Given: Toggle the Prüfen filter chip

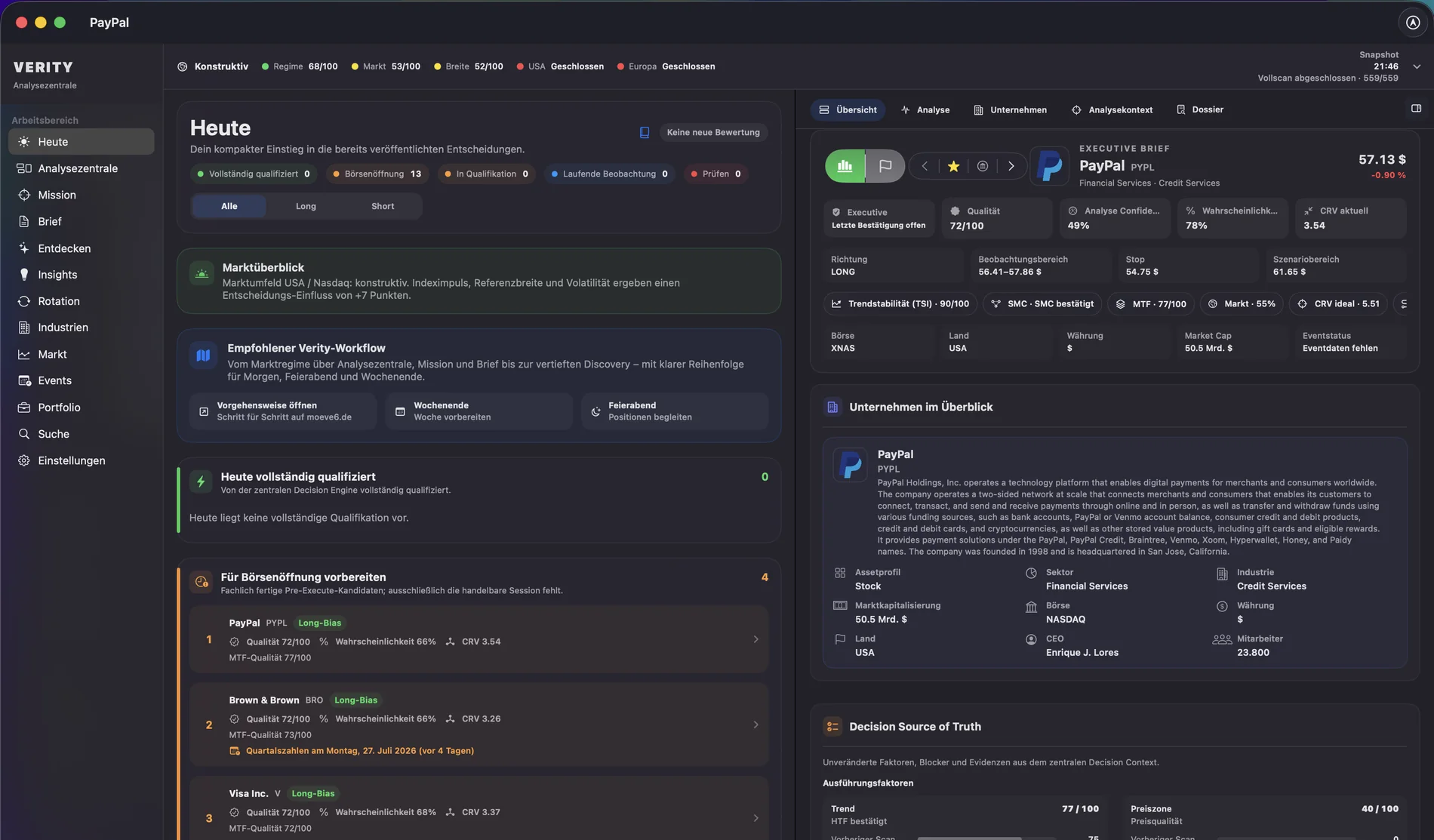Looking at the screenshot, I should click(715, 174).
